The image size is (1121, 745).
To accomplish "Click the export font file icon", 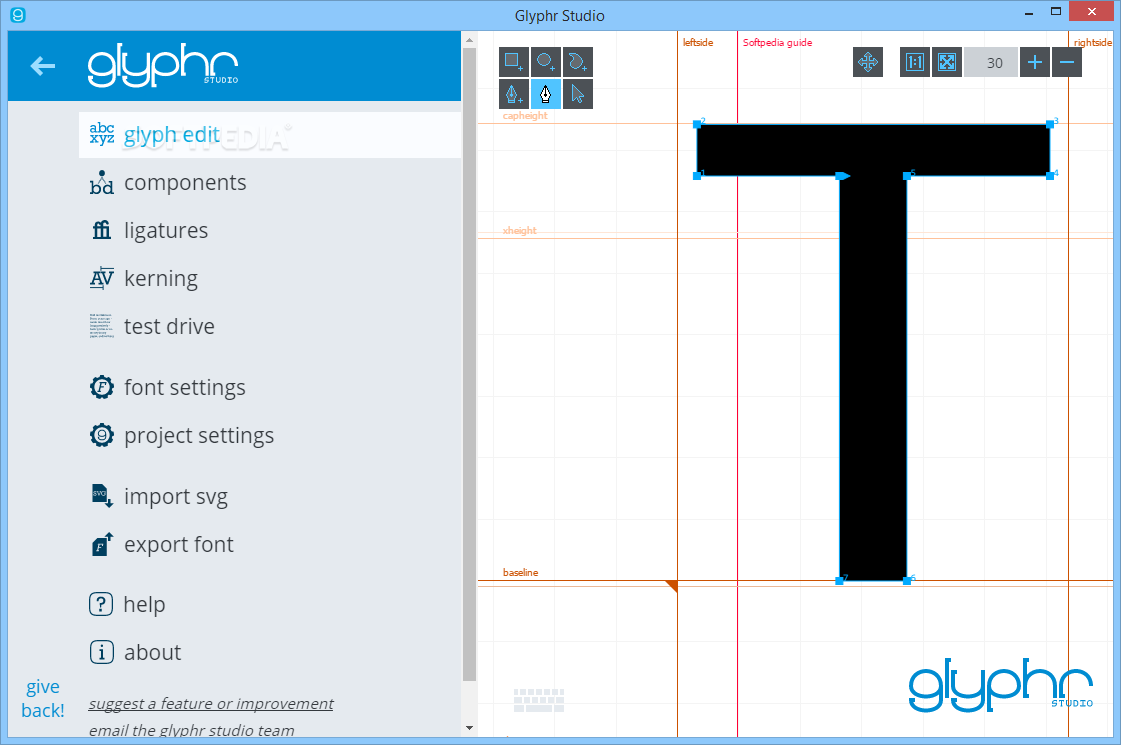I will [x=102, y=543].
